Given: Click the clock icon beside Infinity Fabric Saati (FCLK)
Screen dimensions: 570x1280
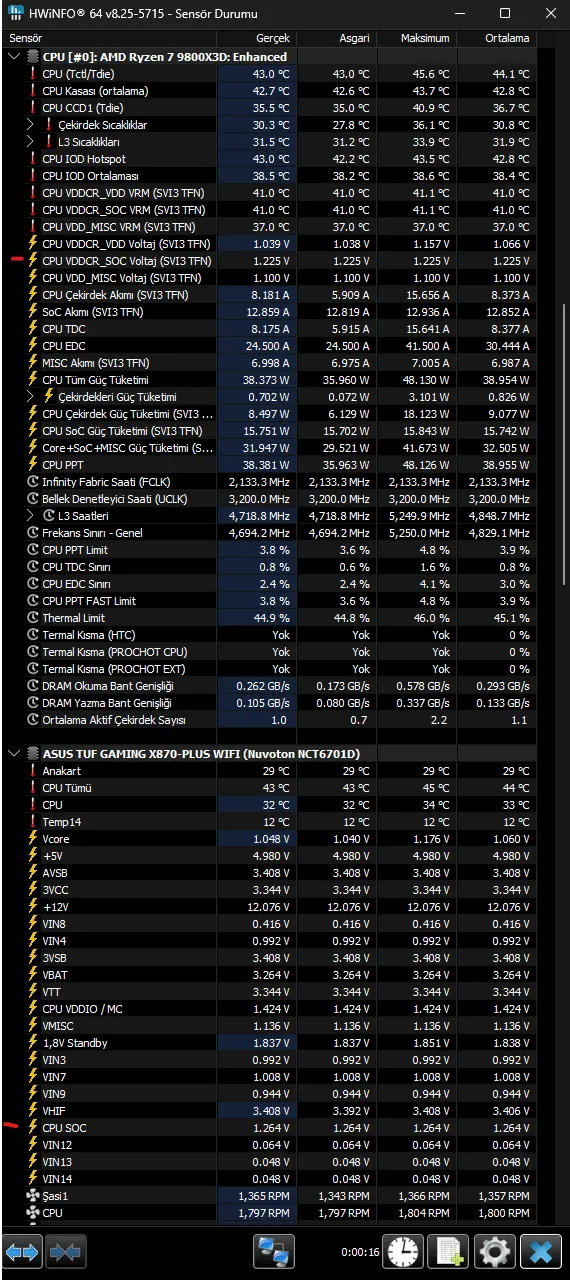Looking at the screenshot, I should [32, 482].
